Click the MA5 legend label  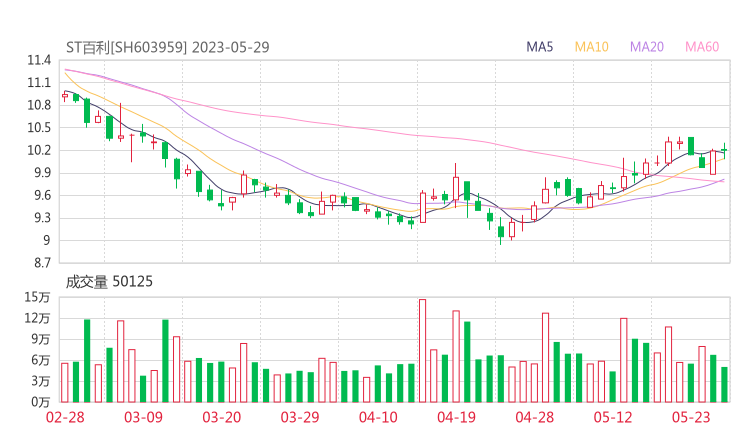click(539, 47)
